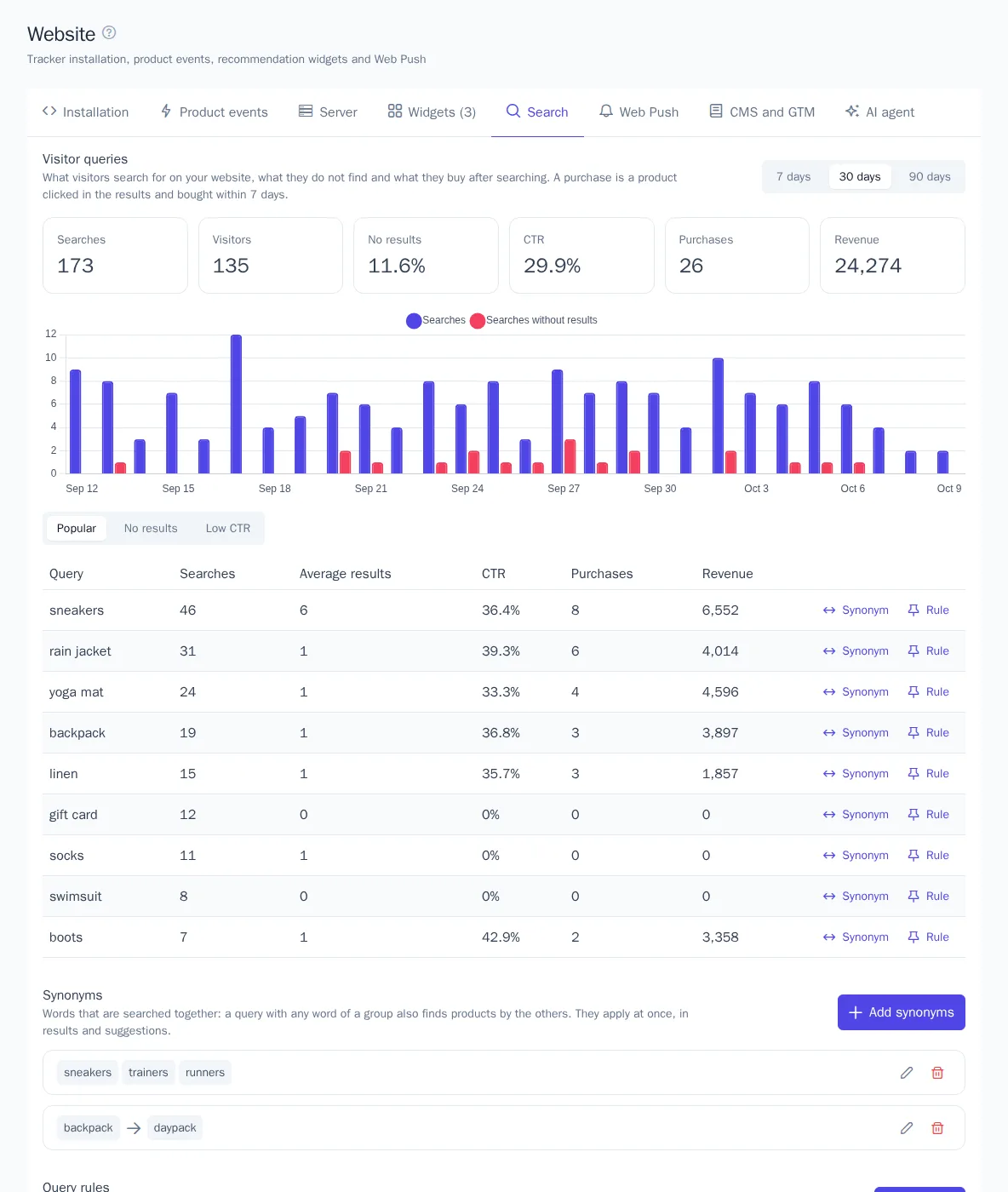Create rule for socks query
Screen dimensions: 1008x1192
[928, 856]
